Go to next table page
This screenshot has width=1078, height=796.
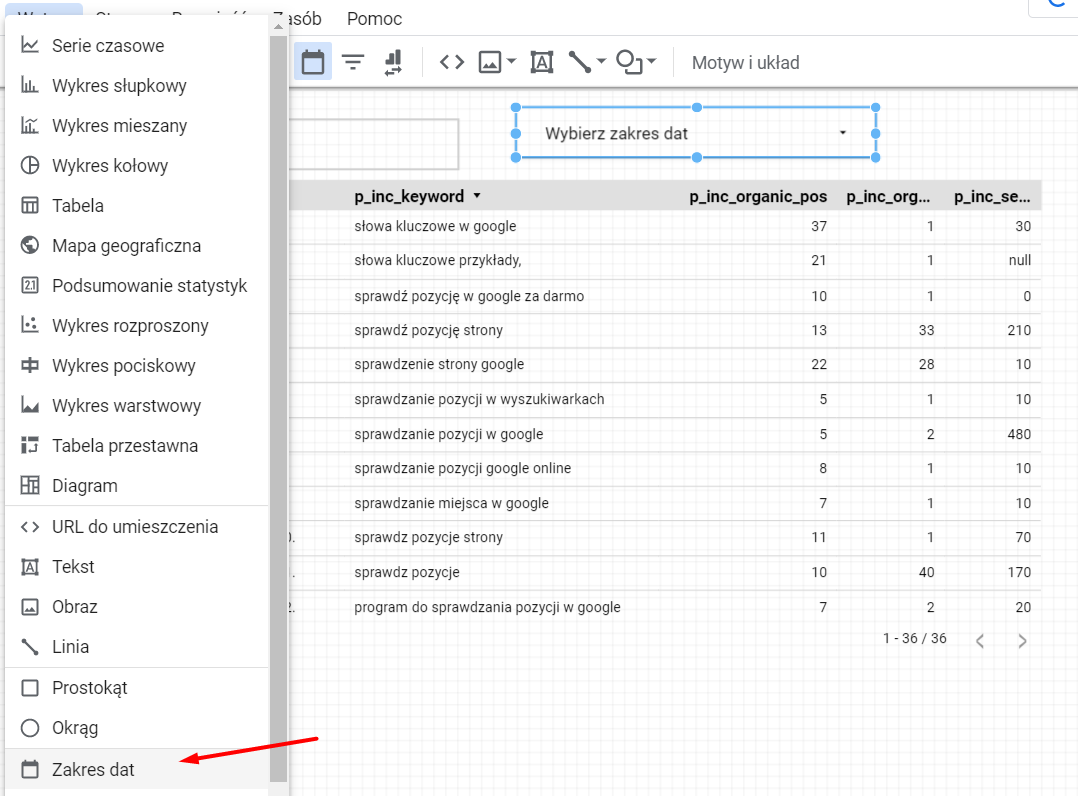1022,641
